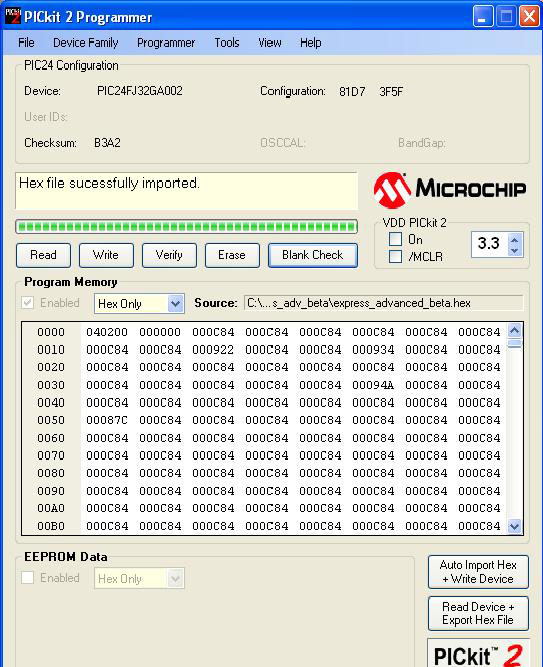This screenshot has height=667, width=543.
Task: Toggle the /MCLR checkbox
Action: click(395, 257)
